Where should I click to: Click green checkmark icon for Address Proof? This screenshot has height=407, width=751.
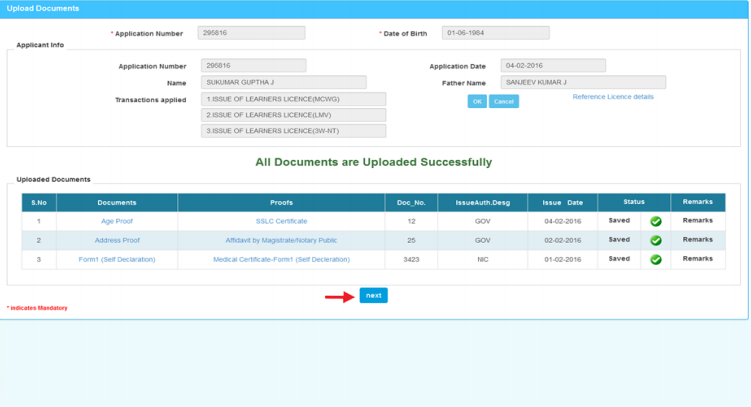656,240
